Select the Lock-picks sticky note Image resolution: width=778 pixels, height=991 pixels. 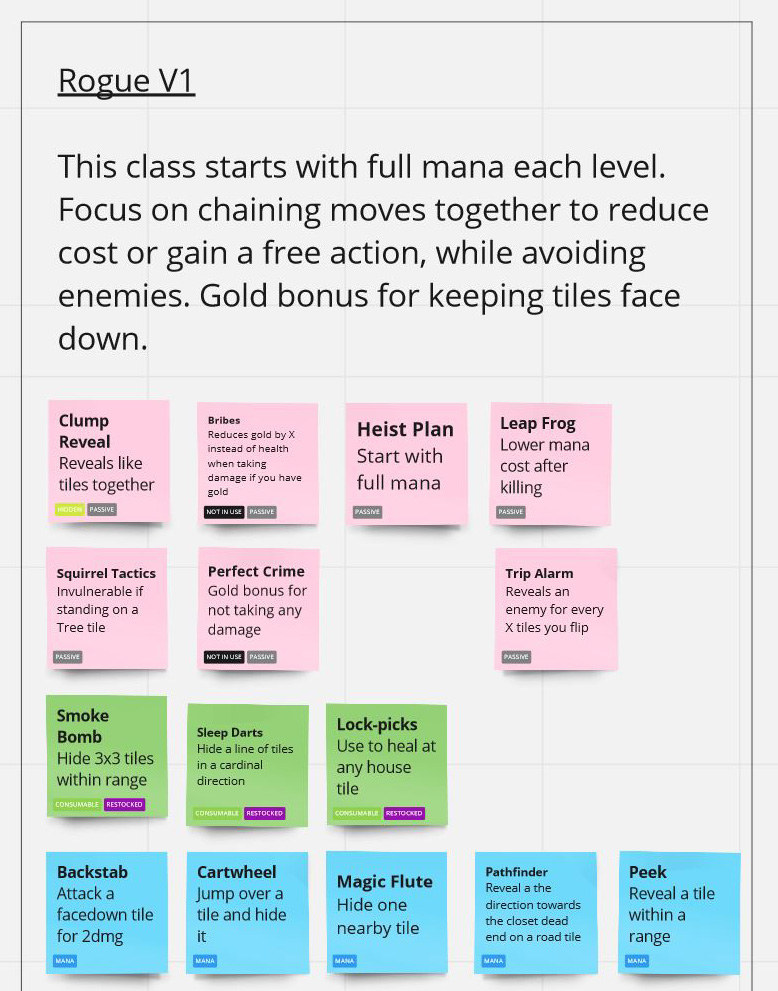pos(386,760)
